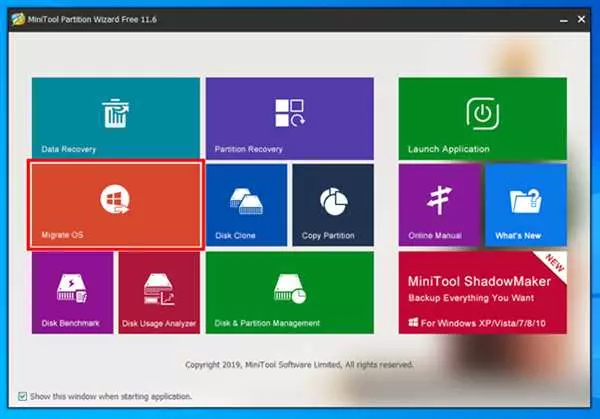Uncheck Show this window when starting application
Screen dimensions: 600x419
tap(22, 396)
